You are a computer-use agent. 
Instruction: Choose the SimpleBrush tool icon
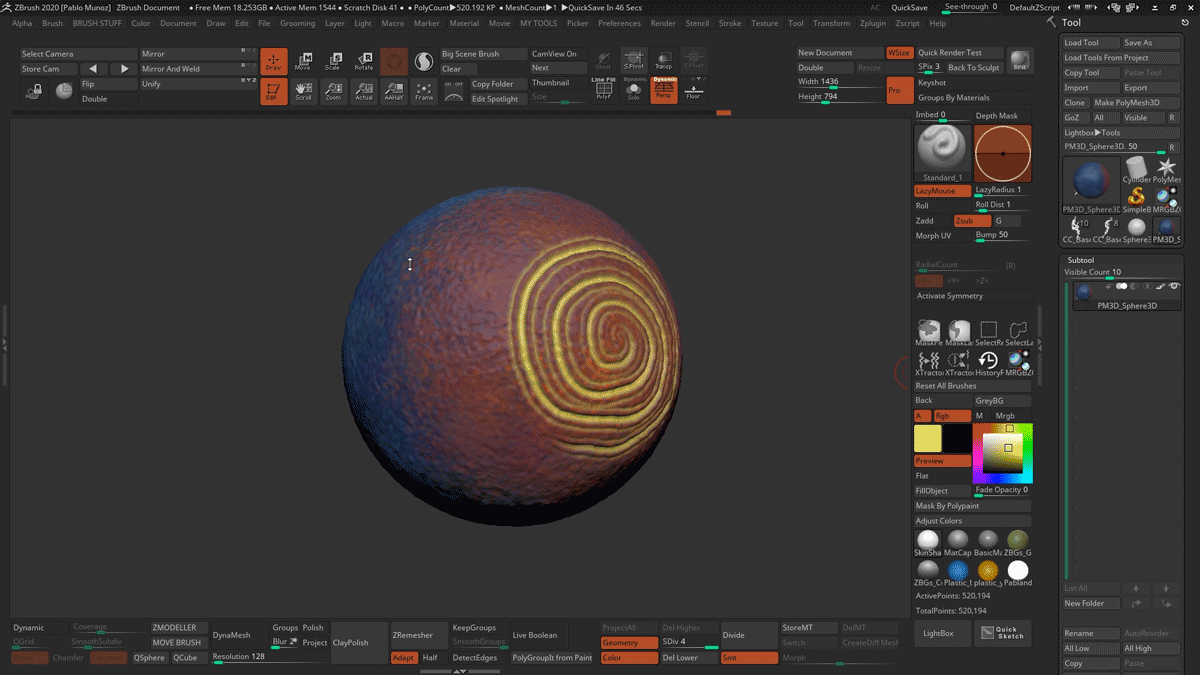click(1137, 199)
